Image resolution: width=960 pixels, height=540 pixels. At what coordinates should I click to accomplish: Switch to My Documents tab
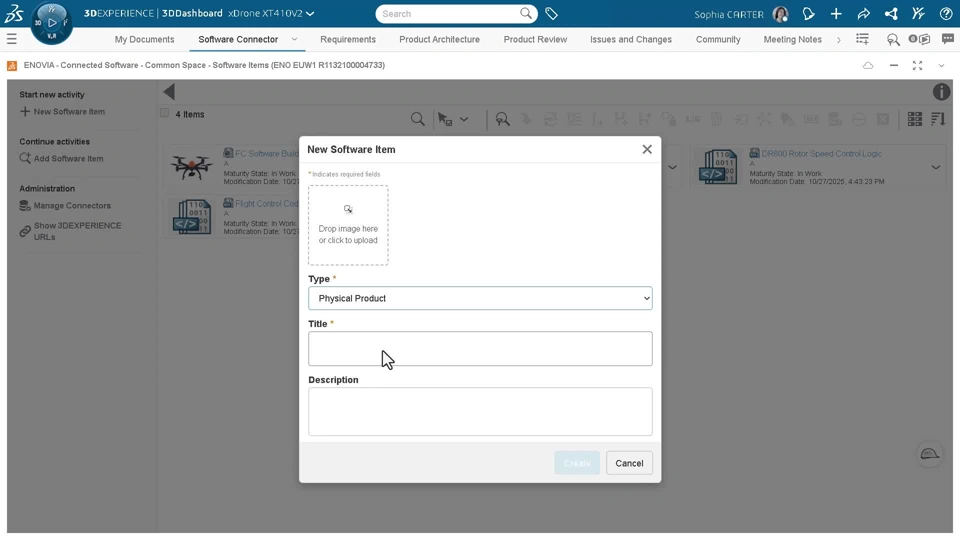coord(144,39)
